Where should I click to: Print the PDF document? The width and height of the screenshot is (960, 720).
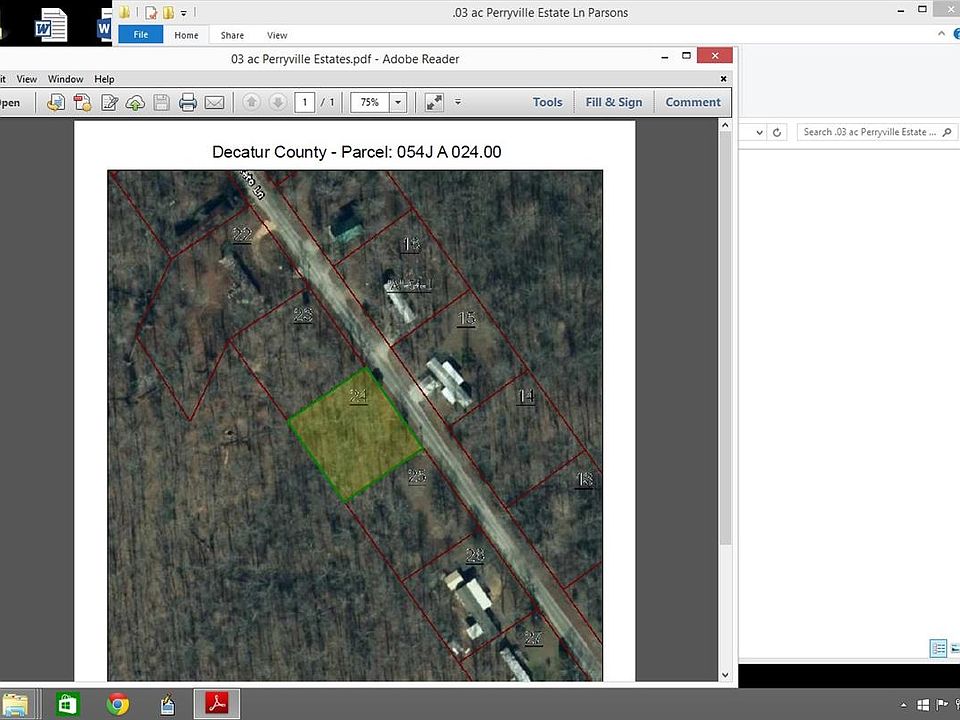pyautogui.click(x=187, y=102)
